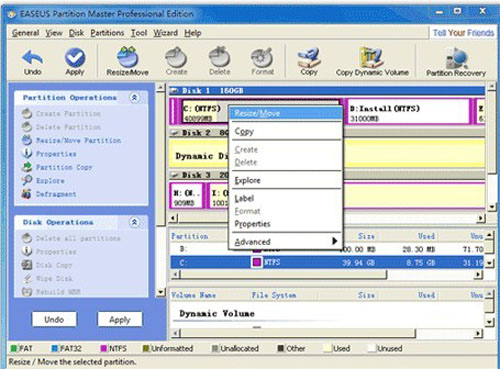This screenshot has height=369, width=500.
Task: Select Rebuild MBR in sidebar
Action: [x=51, y=292]
